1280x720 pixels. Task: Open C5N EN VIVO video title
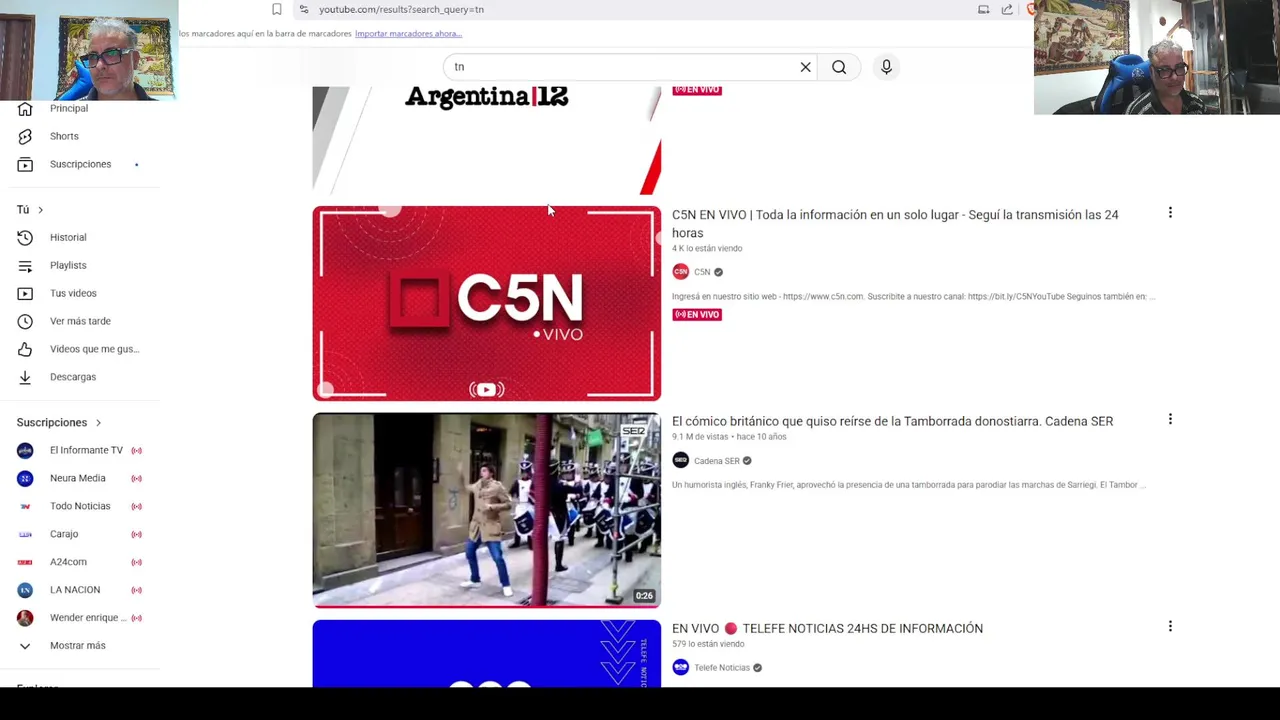[895, 224]
